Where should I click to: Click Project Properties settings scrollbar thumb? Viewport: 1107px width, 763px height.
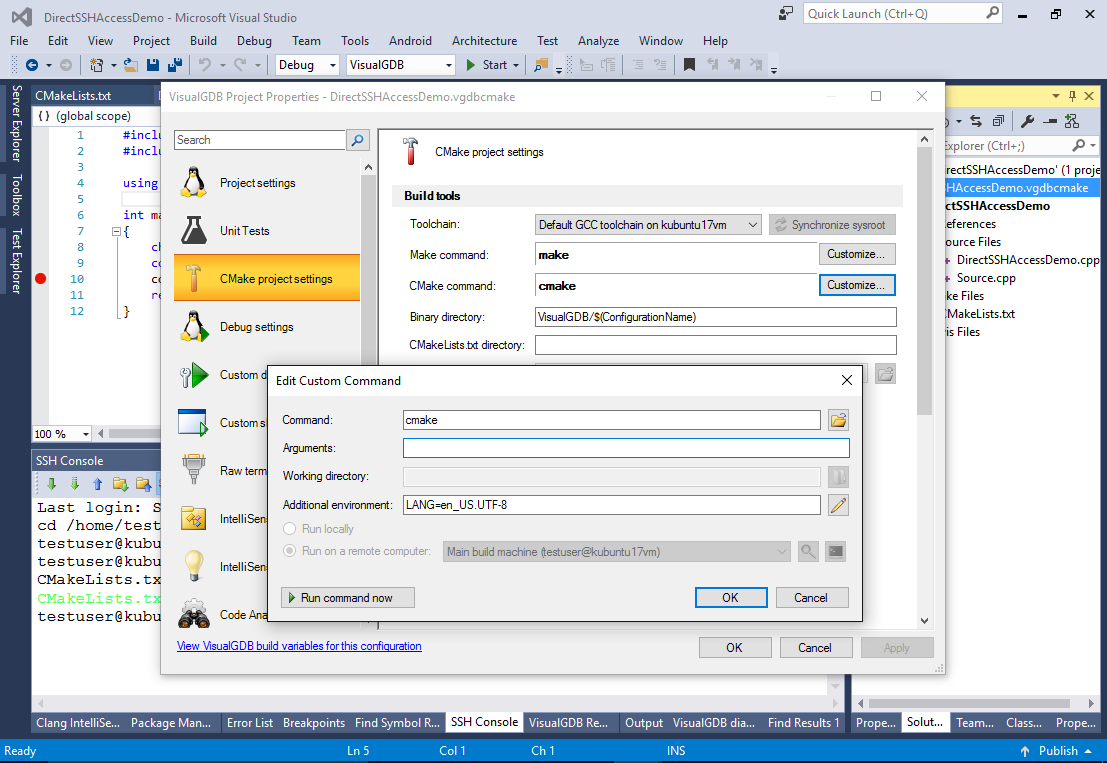click(924, 282)
